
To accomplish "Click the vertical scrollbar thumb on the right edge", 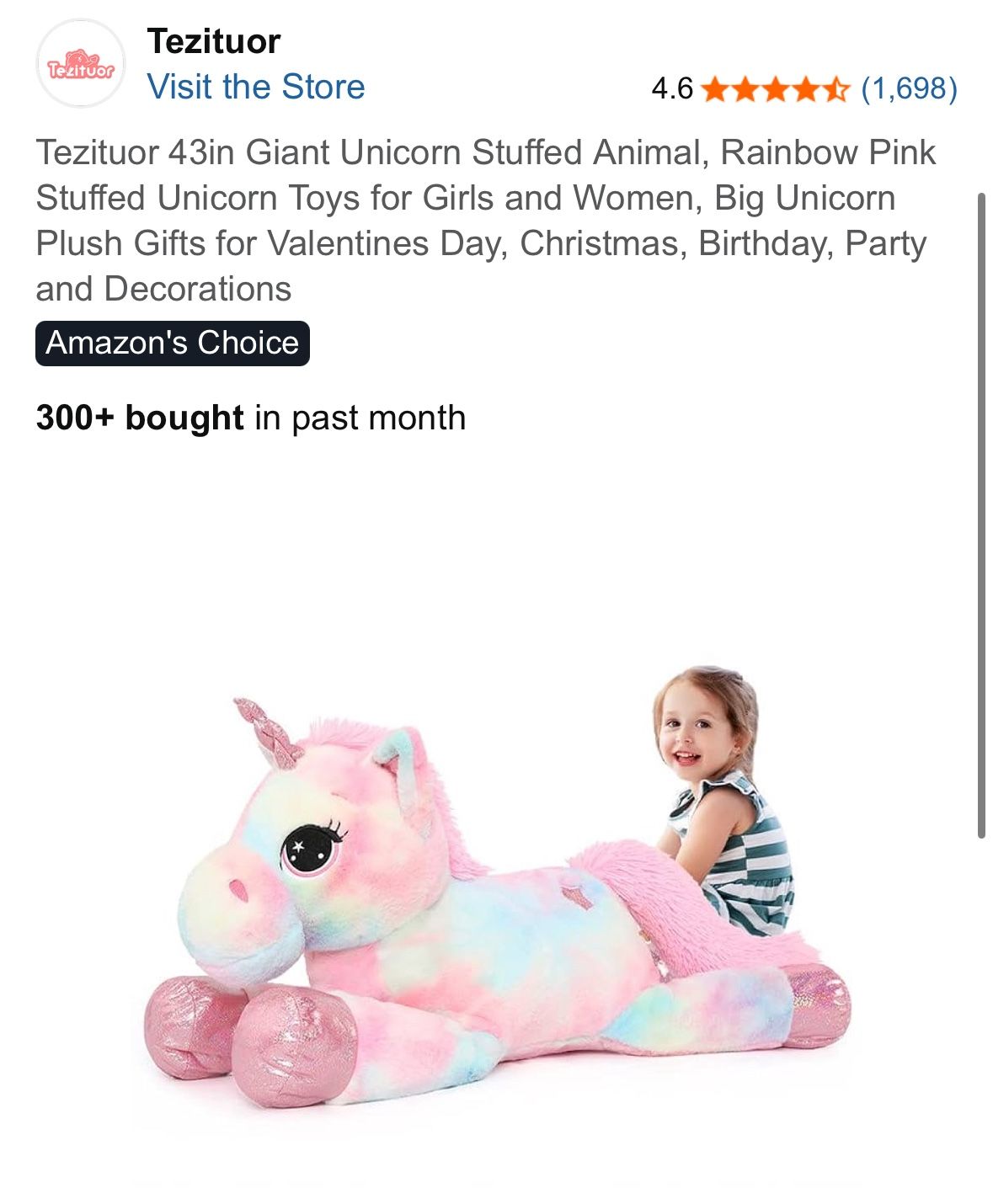I will tap(981, 515).
